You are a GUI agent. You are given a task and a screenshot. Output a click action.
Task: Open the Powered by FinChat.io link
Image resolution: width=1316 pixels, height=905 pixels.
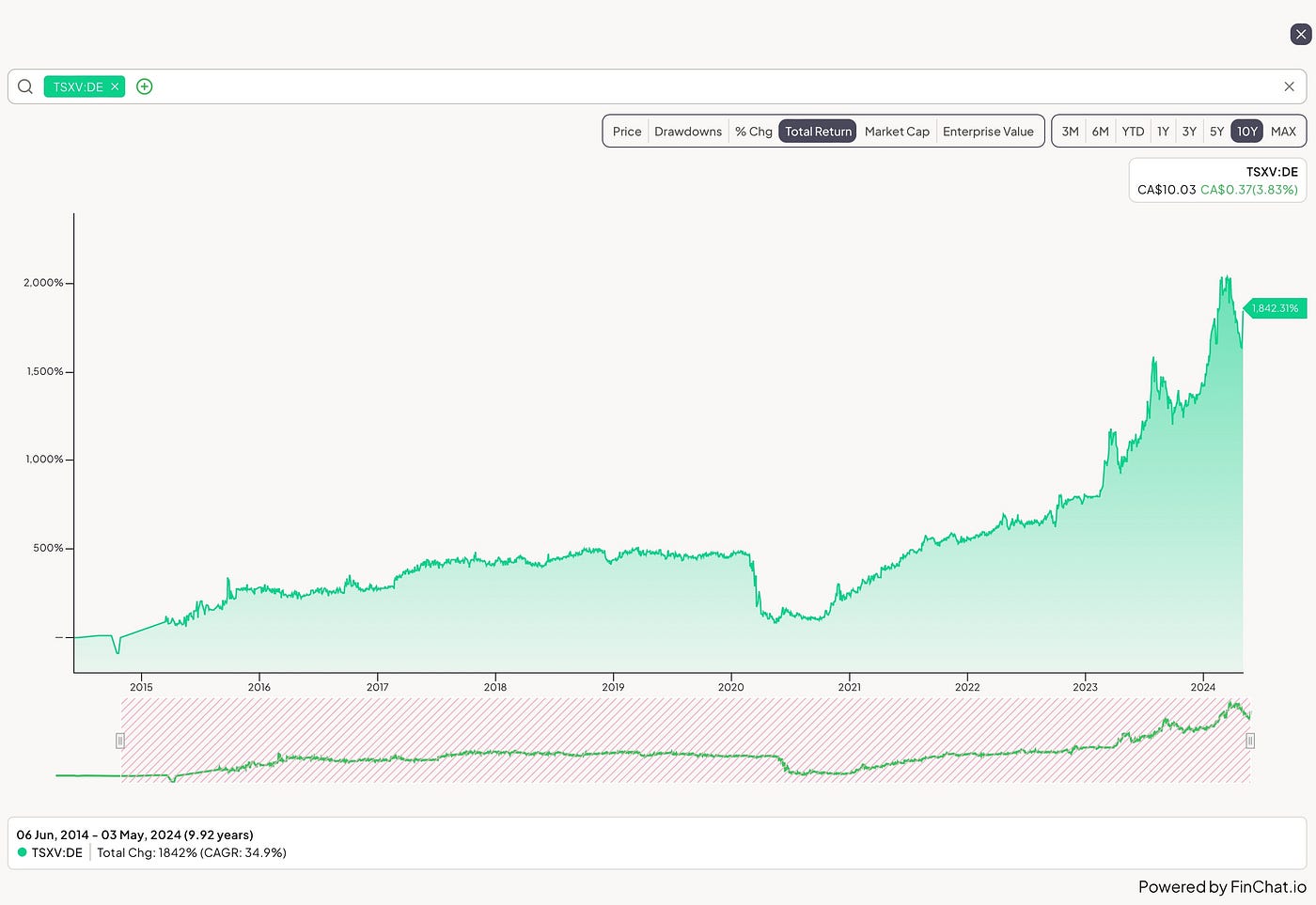pyautogui.click(x=1222, y=886)
